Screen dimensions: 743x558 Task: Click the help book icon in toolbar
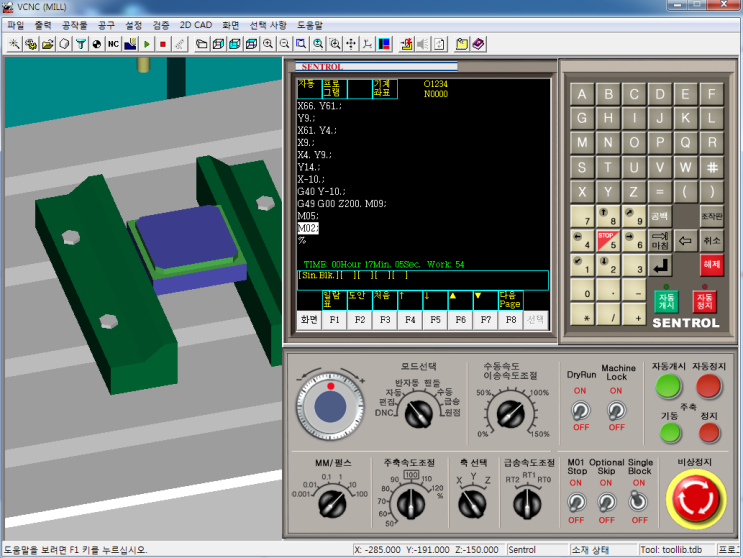pyautogui.click(x=478, y=44)
